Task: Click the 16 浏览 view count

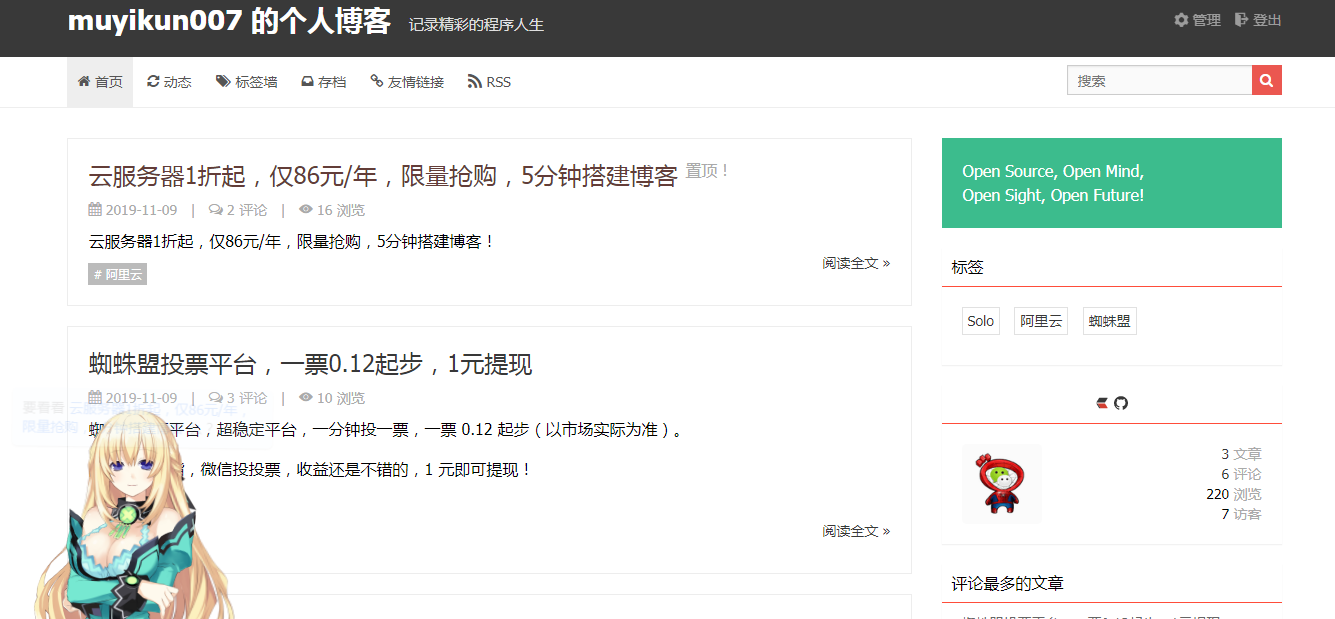Action: pos(332,210)
